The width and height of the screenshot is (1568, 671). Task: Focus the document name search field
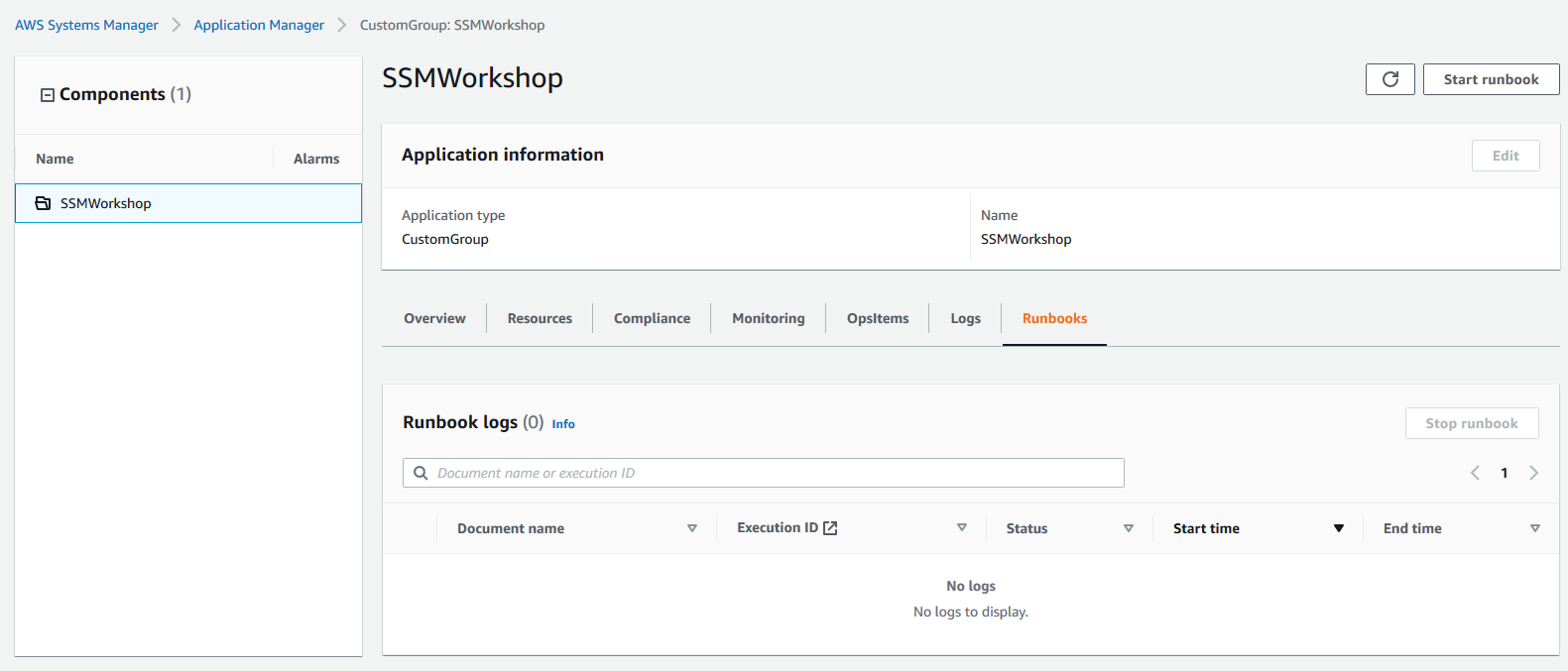coord(763,473)
